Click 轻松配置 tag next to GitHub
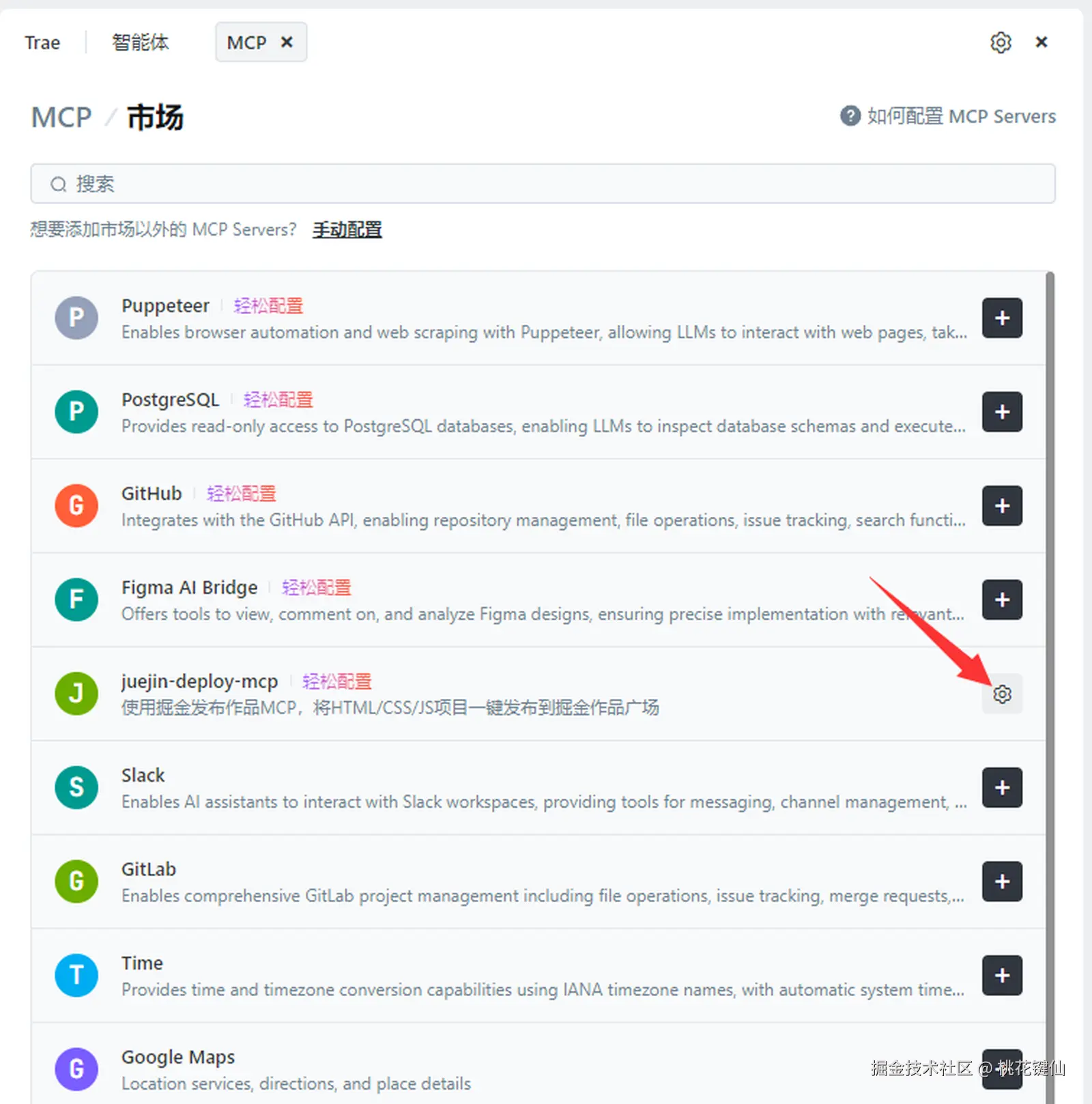1092x1104 pixels. point(241,494)
